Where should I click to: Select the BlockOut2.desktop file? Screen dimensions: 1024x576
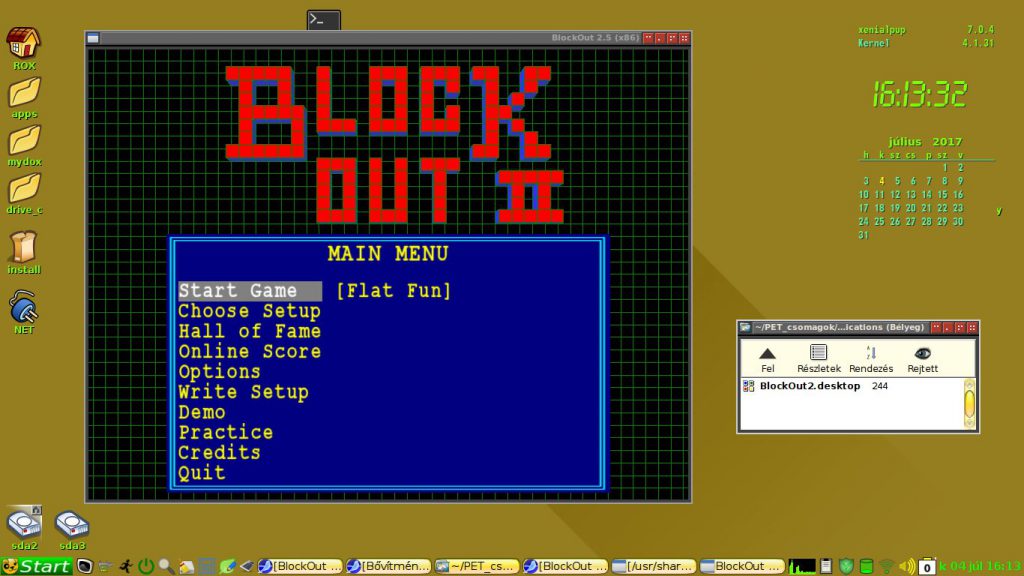(809, 386)
